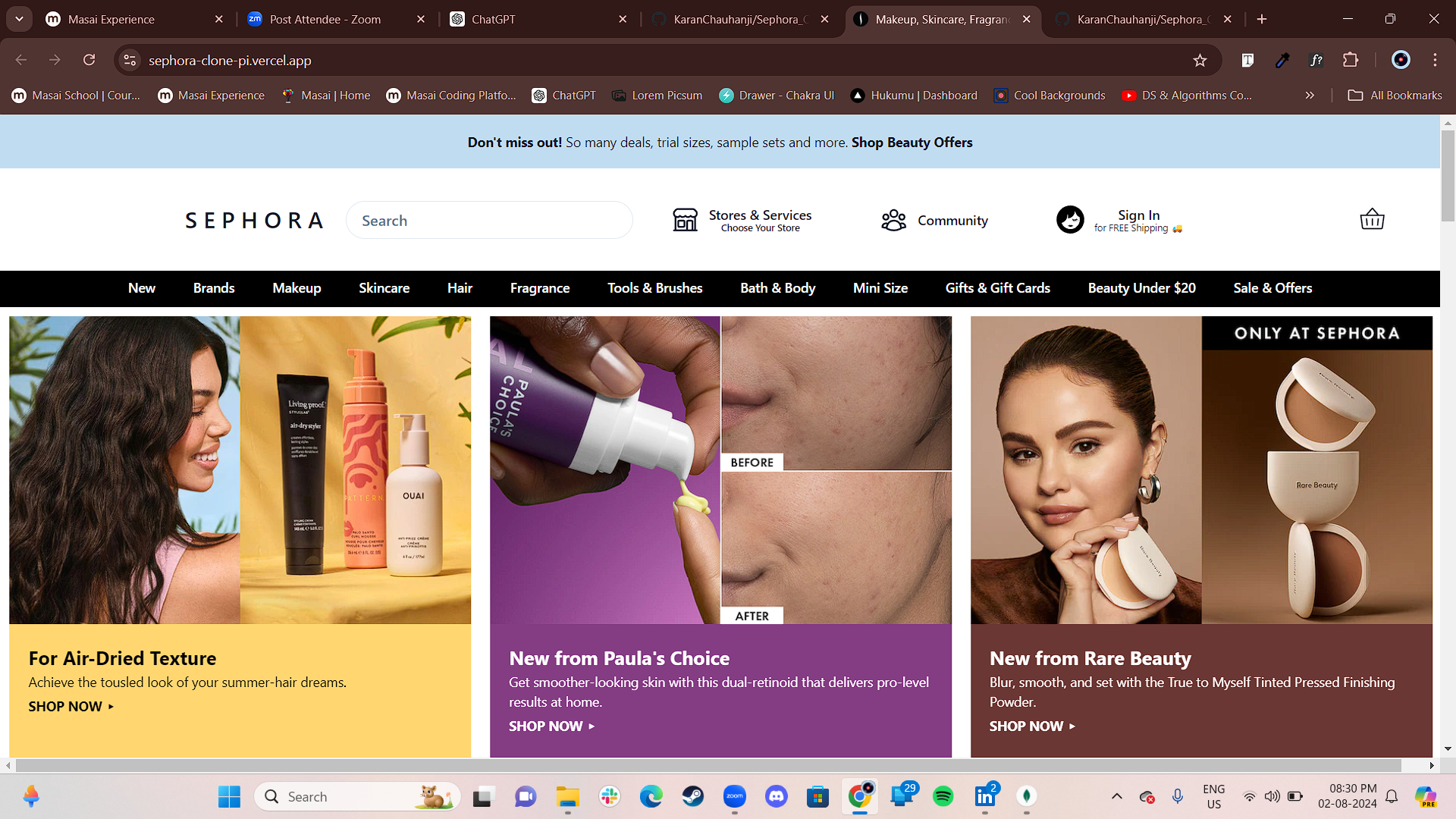Expand the hidden taskbar icons arrow
Screen dimensions: 1456x819
coord(1117,796)
